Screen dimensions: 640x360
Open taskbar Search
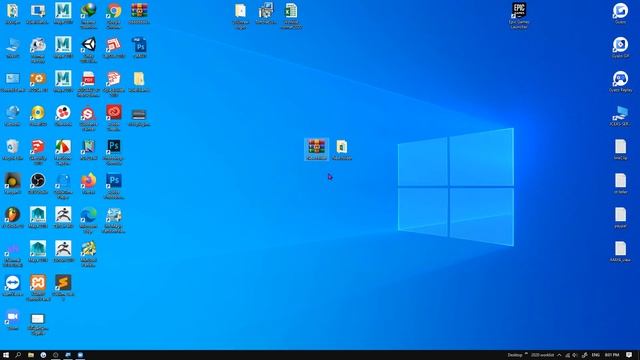[x=18, y=355]
